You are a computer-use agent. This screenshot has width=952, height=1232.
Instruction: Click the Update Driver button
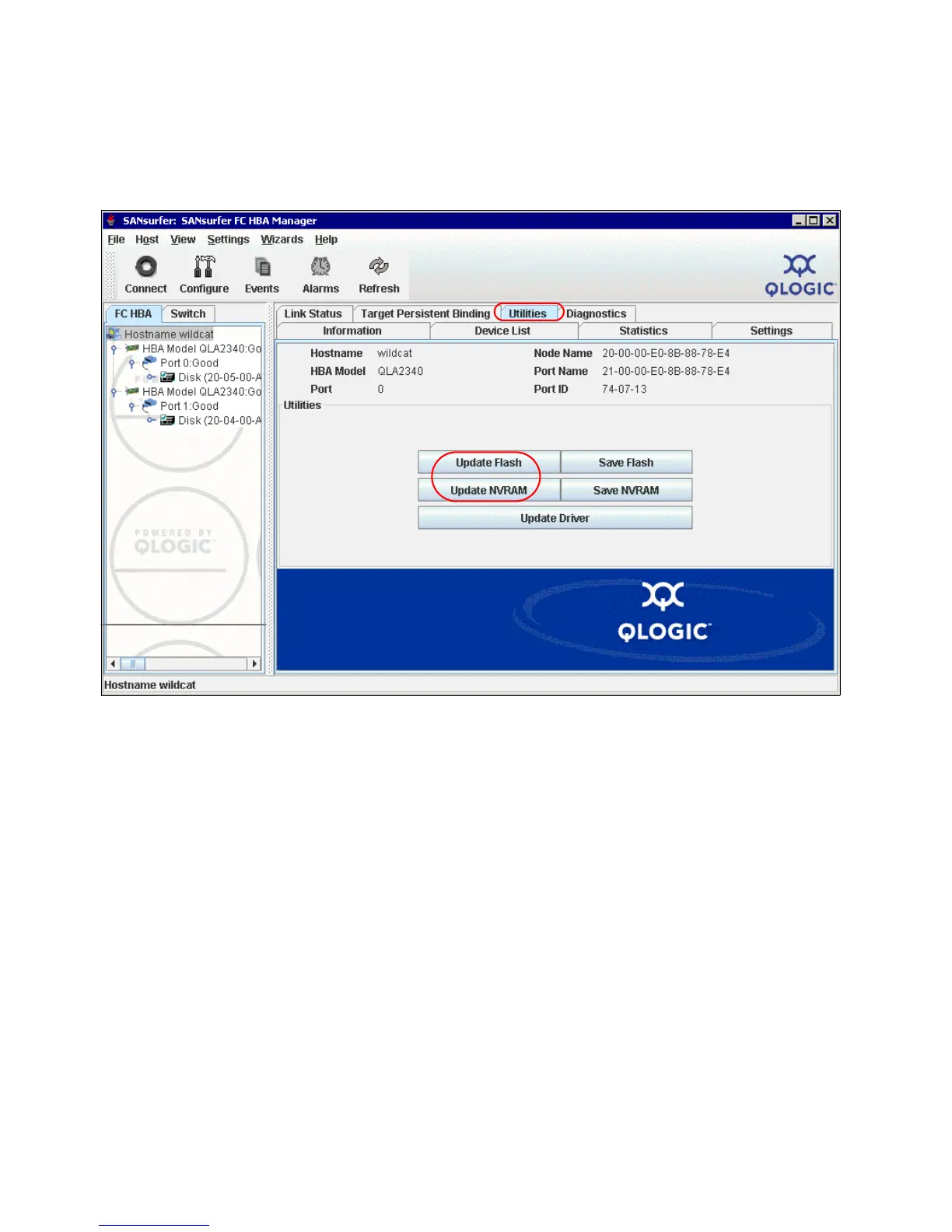click(555, 518)
